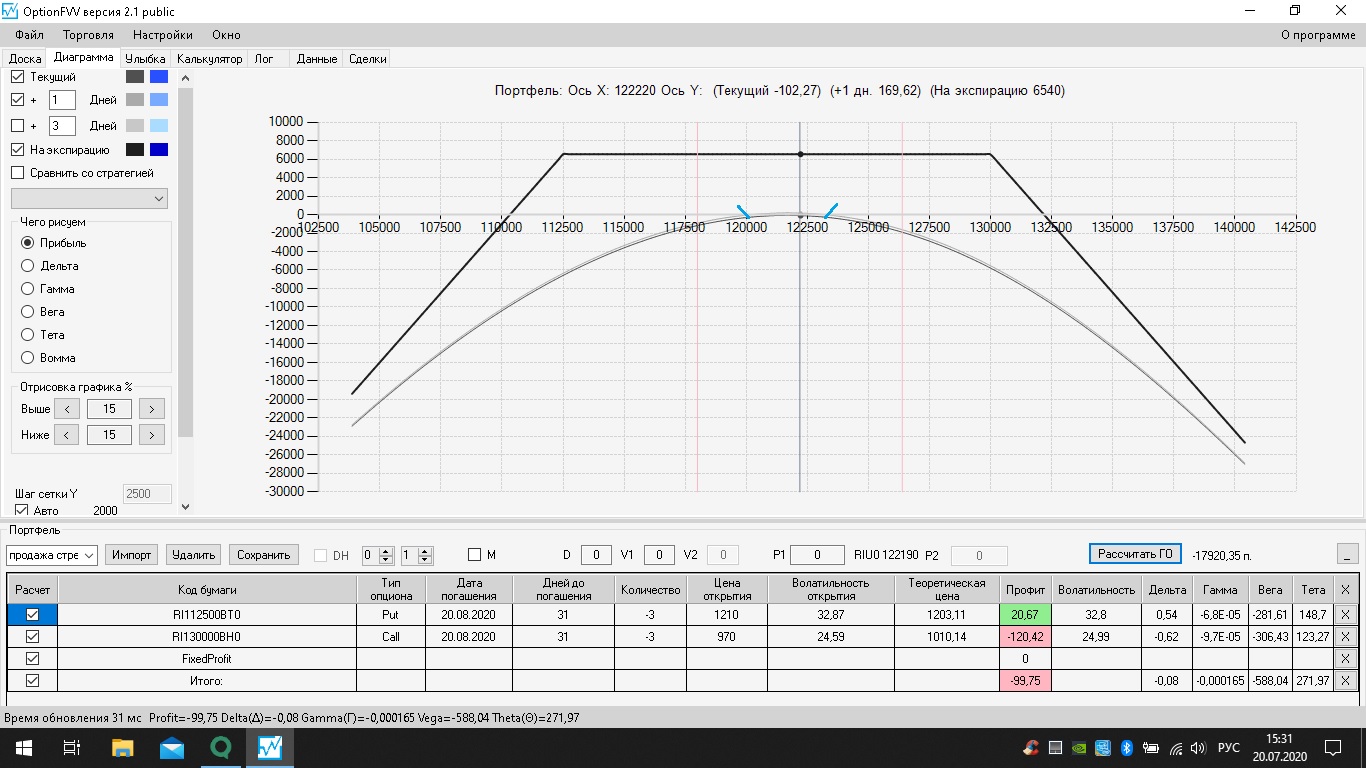
Task: Click the volume speaker icon
Action: [x=1198, y=747]
